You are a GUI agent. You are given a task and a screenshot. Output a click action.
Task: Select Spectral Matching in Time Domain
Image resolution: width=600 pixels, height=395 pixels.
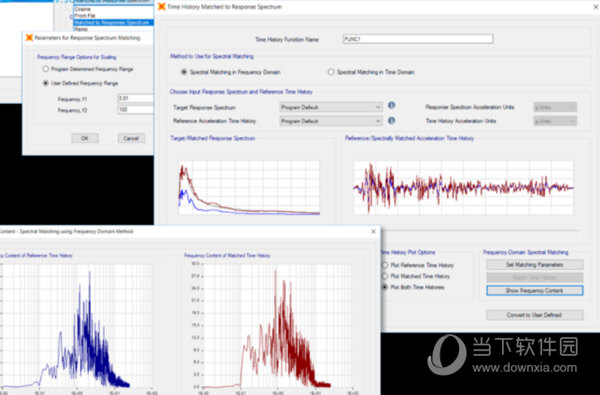coord(331,72)
